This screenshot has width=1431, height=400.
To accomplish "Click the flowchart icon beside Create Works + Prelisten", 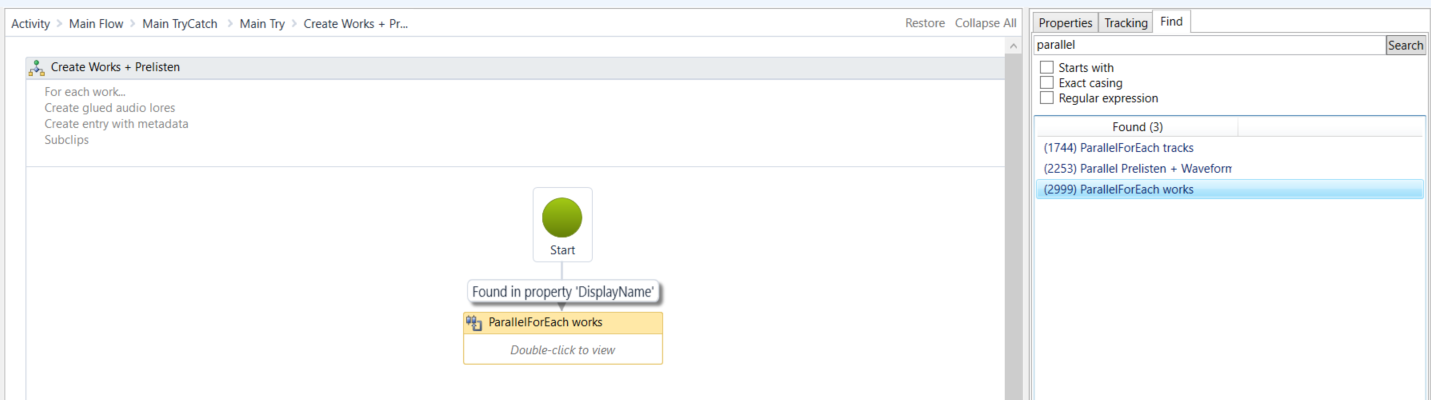I will [37, 68].
